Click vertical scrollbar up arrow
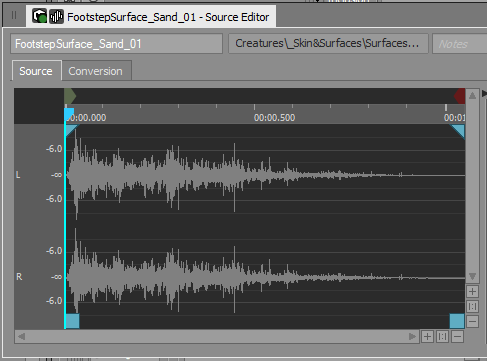This screenshot has width=487, height=361. [472, 96]
